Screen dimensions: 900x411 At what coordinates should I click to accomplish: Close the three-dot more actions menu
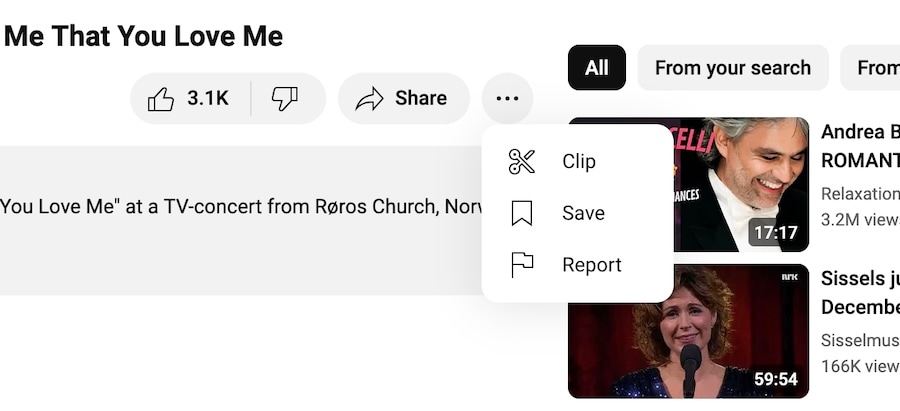point(507,98)
